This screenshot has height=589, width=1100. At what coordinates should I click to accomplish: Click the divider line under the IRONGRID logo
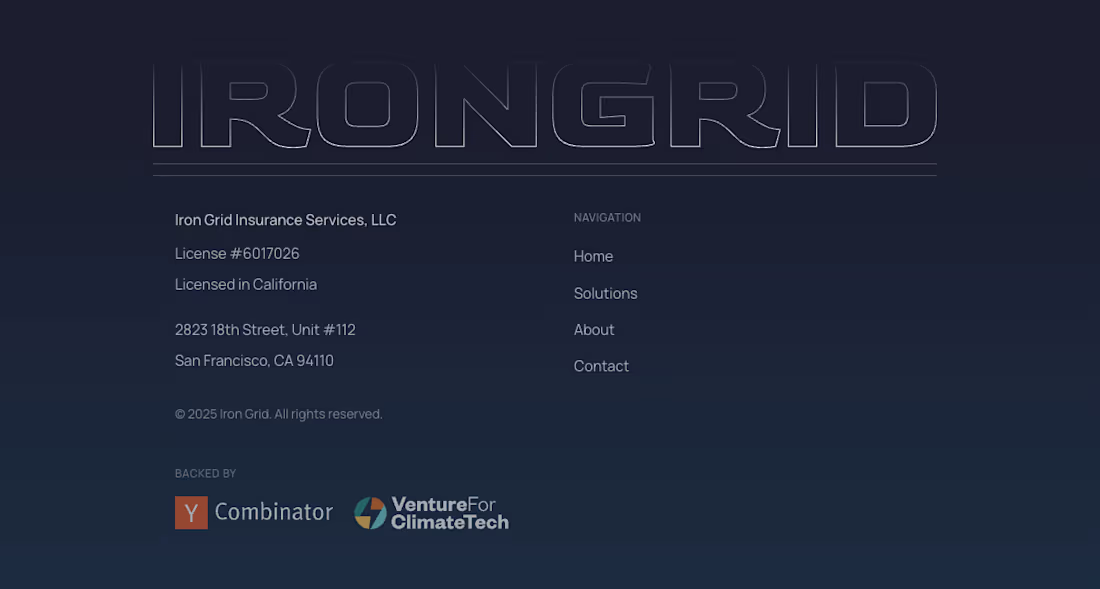545,170
